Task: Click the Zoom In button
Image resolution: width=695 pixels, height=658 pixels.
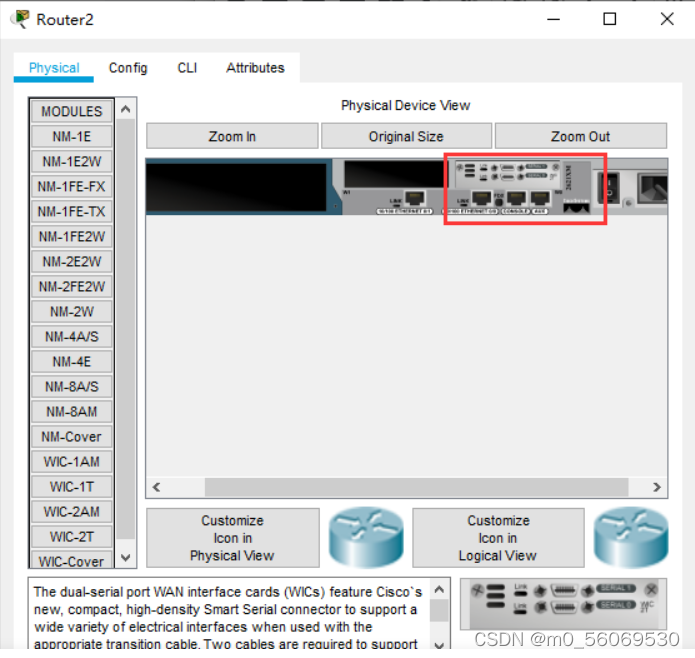Action: (232, 136)
